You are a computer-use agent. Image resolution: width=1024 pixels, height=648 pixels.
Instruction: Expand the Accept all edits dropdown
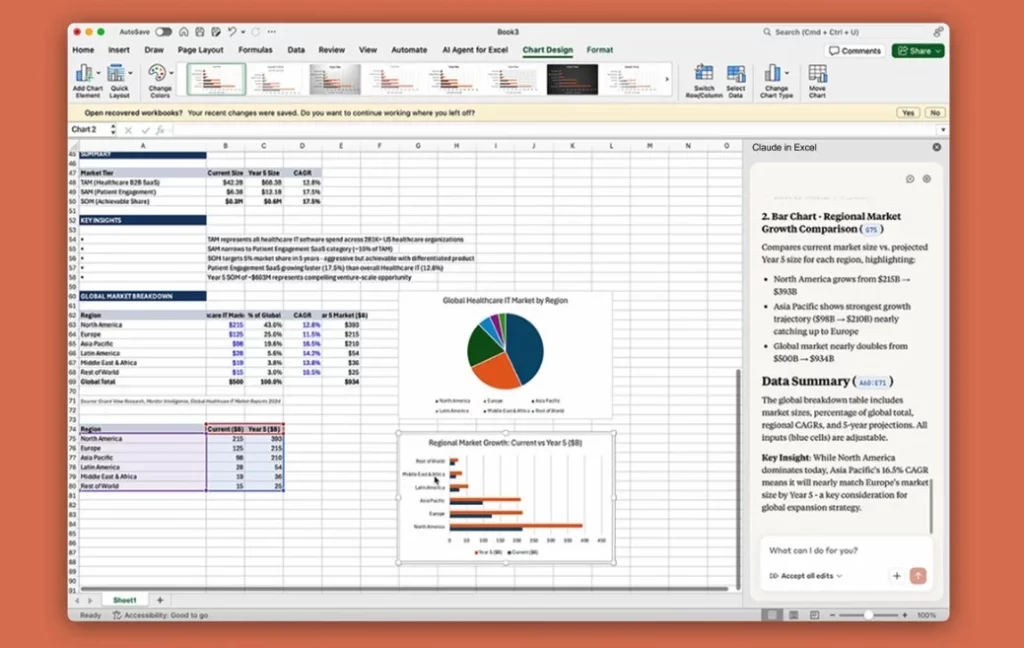click(806, 576)
